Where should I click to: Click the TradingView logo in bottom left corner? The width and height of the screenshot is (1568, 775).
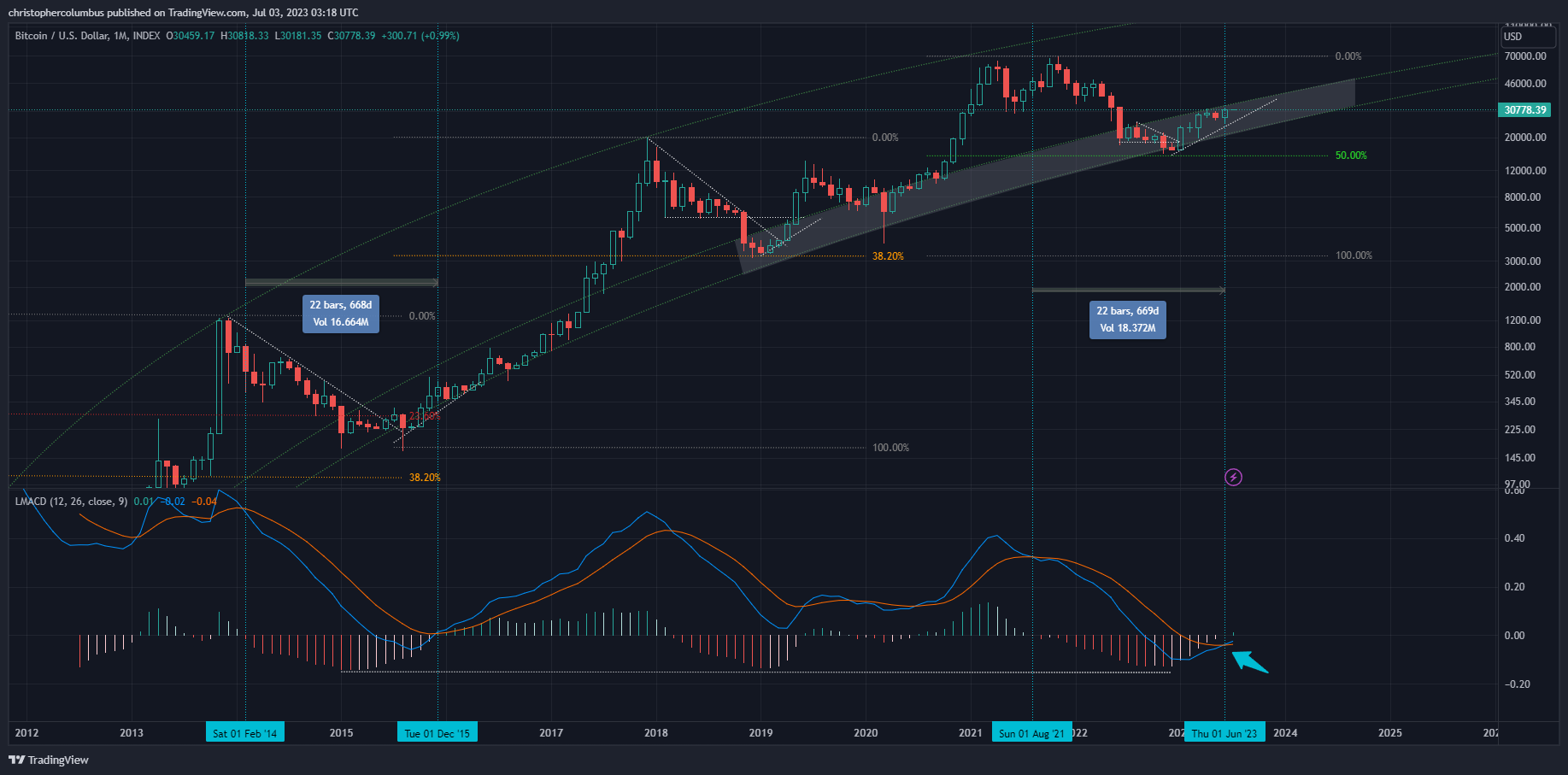(15, 760)
